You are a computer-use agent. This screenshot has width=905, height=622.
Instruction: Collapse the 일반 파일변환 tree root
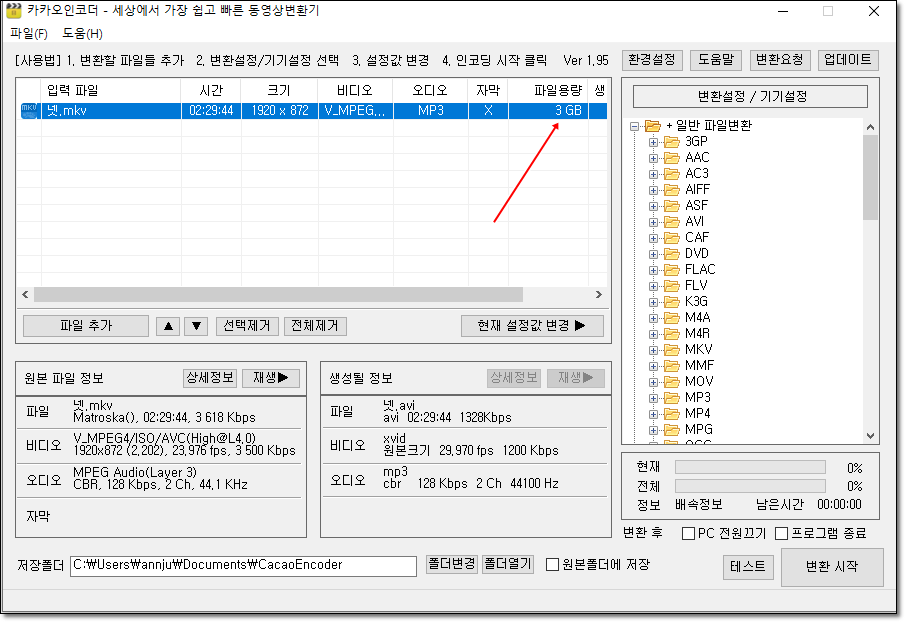tap(634, 126)
